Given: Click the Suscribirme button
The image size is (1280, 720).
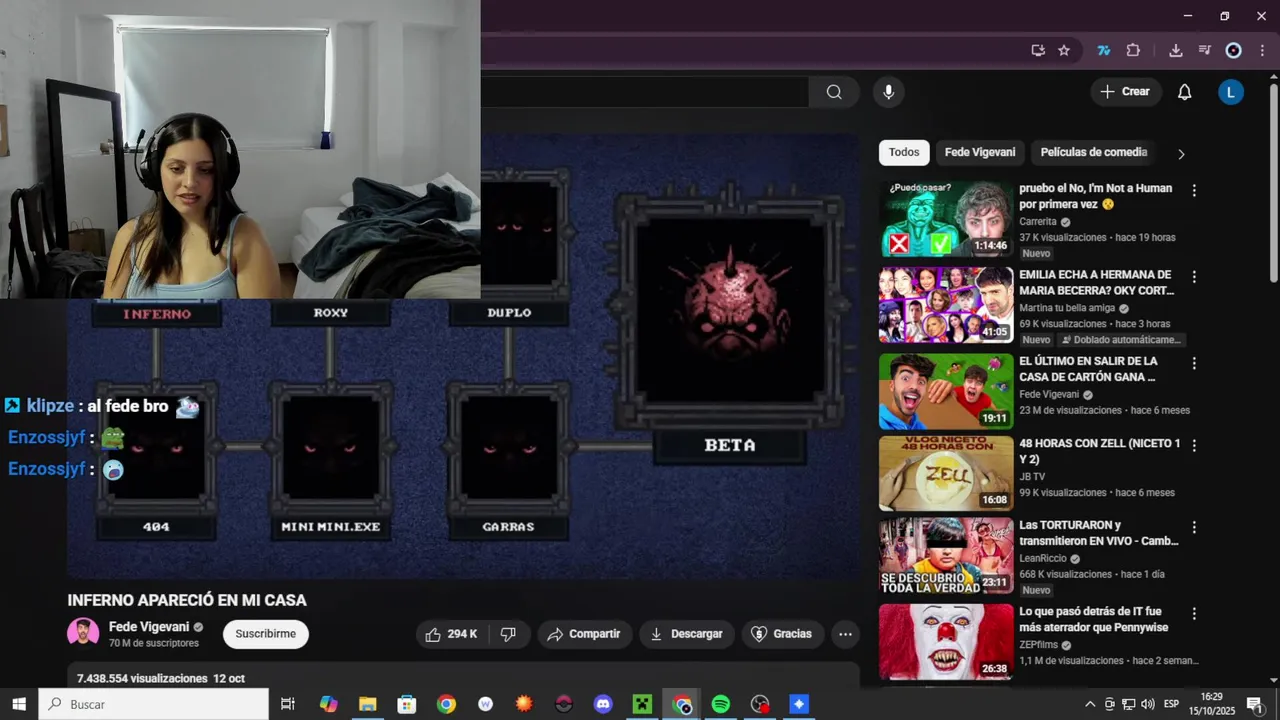Looking at the screenshot, I should 266,634.
